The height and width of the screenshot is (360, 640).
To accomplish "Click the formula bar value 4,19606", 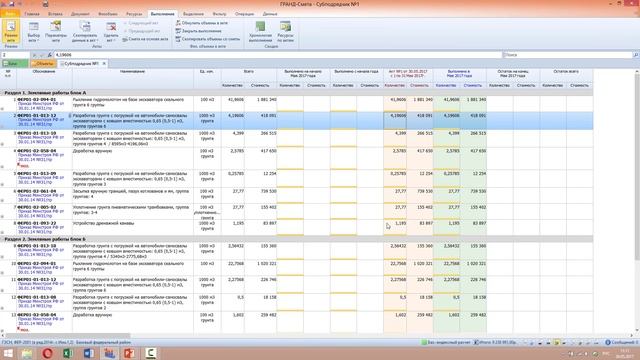I will [x=63, y=55].
